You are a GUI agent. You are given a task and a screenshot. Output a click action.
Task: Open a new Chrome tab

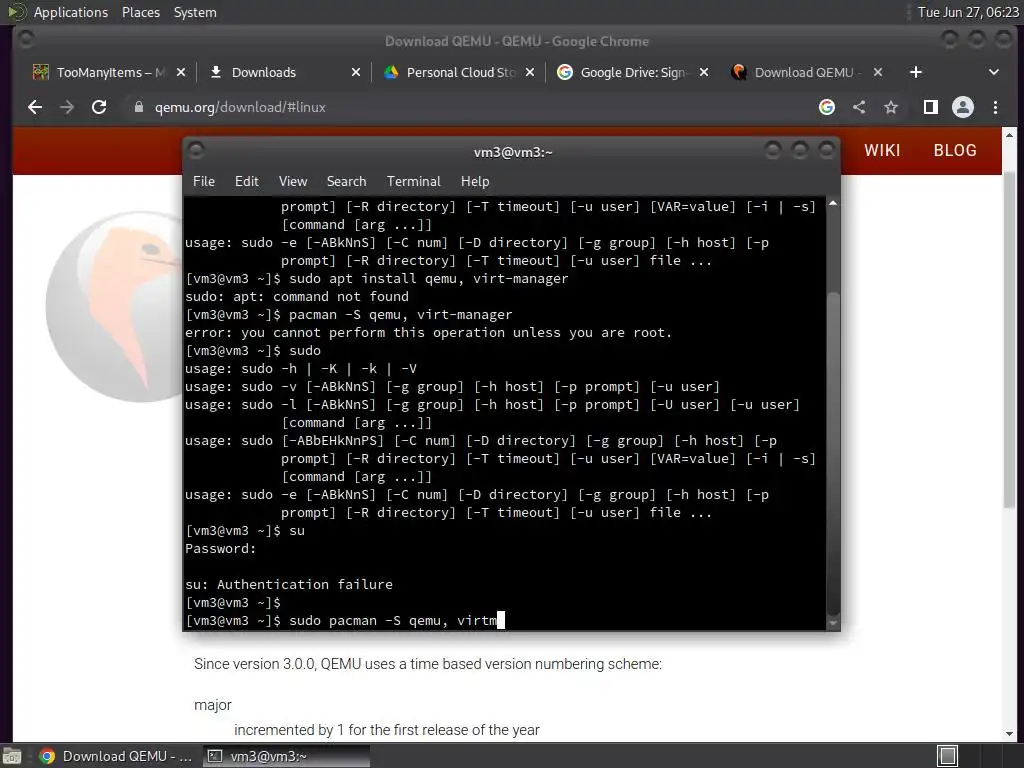(x=916, y=72)
